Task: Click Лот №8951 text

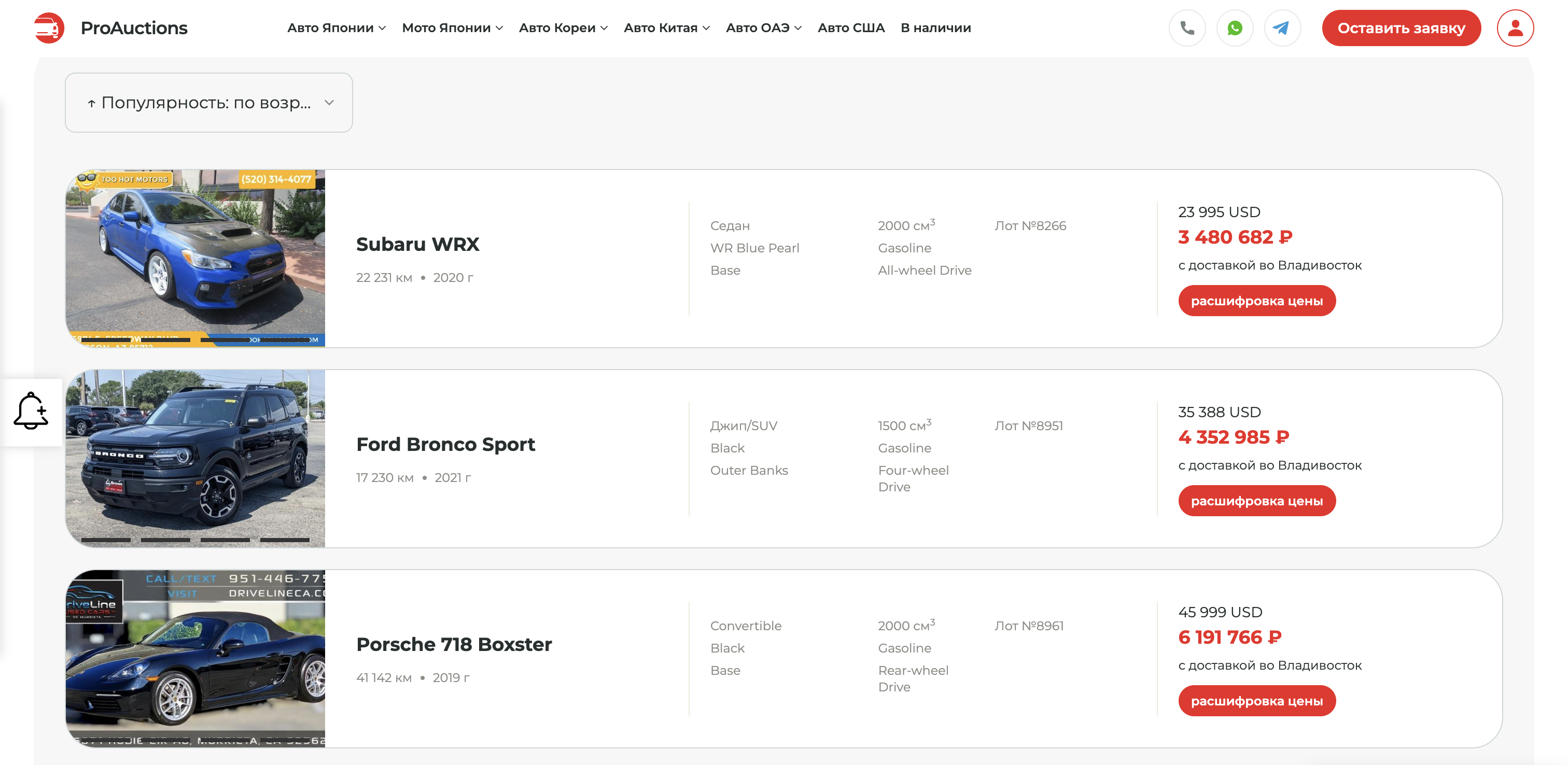Action: click(1029, 426)
